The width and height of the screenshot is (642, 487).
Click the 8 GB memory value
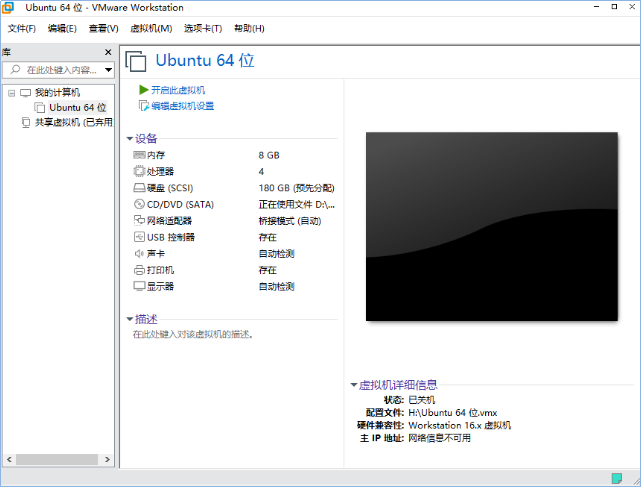[269, 155]
